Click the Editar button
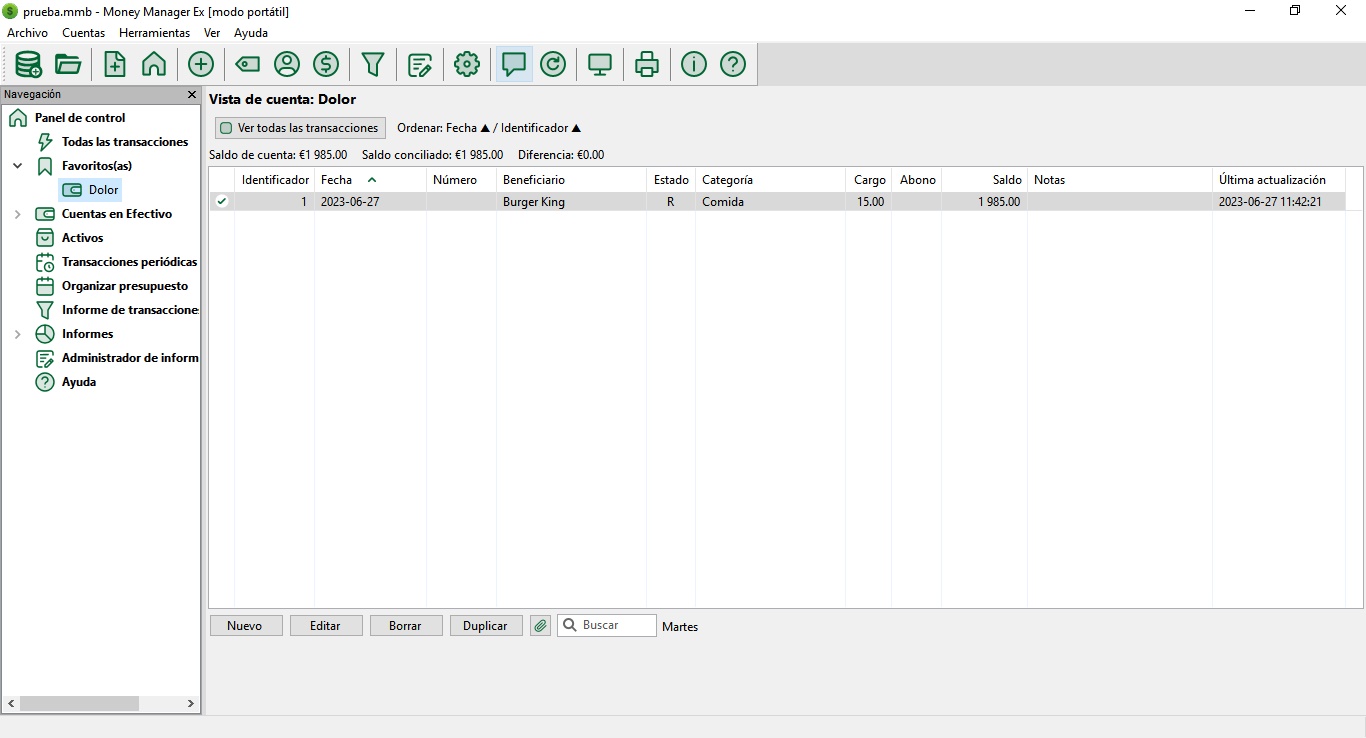Screen dimensions: 1366x738 coord(326,626)
